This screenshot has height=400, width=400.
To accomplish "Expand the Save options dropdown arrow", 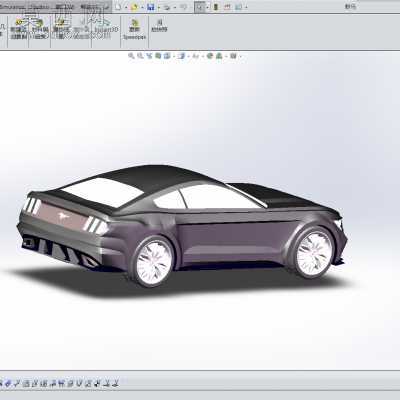I will coord(159,7).
